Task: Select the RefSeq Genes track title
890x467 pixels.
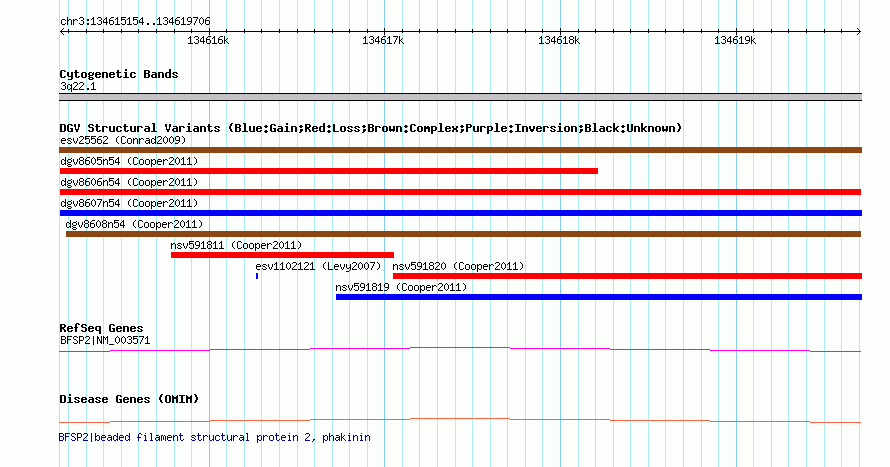Action: tap(102, 328)
